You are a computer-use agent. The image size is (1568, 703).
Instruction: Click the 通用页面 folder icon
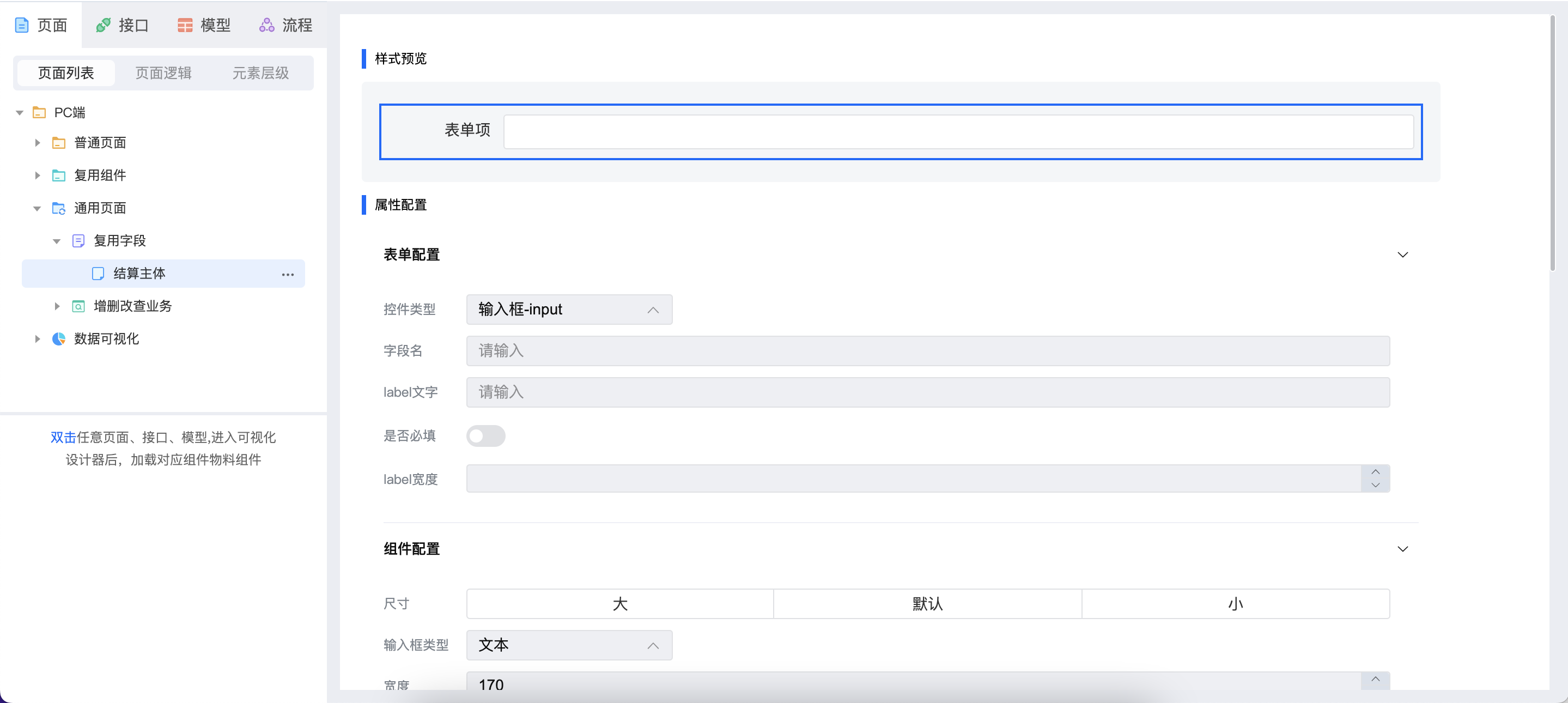click(58, 208)
